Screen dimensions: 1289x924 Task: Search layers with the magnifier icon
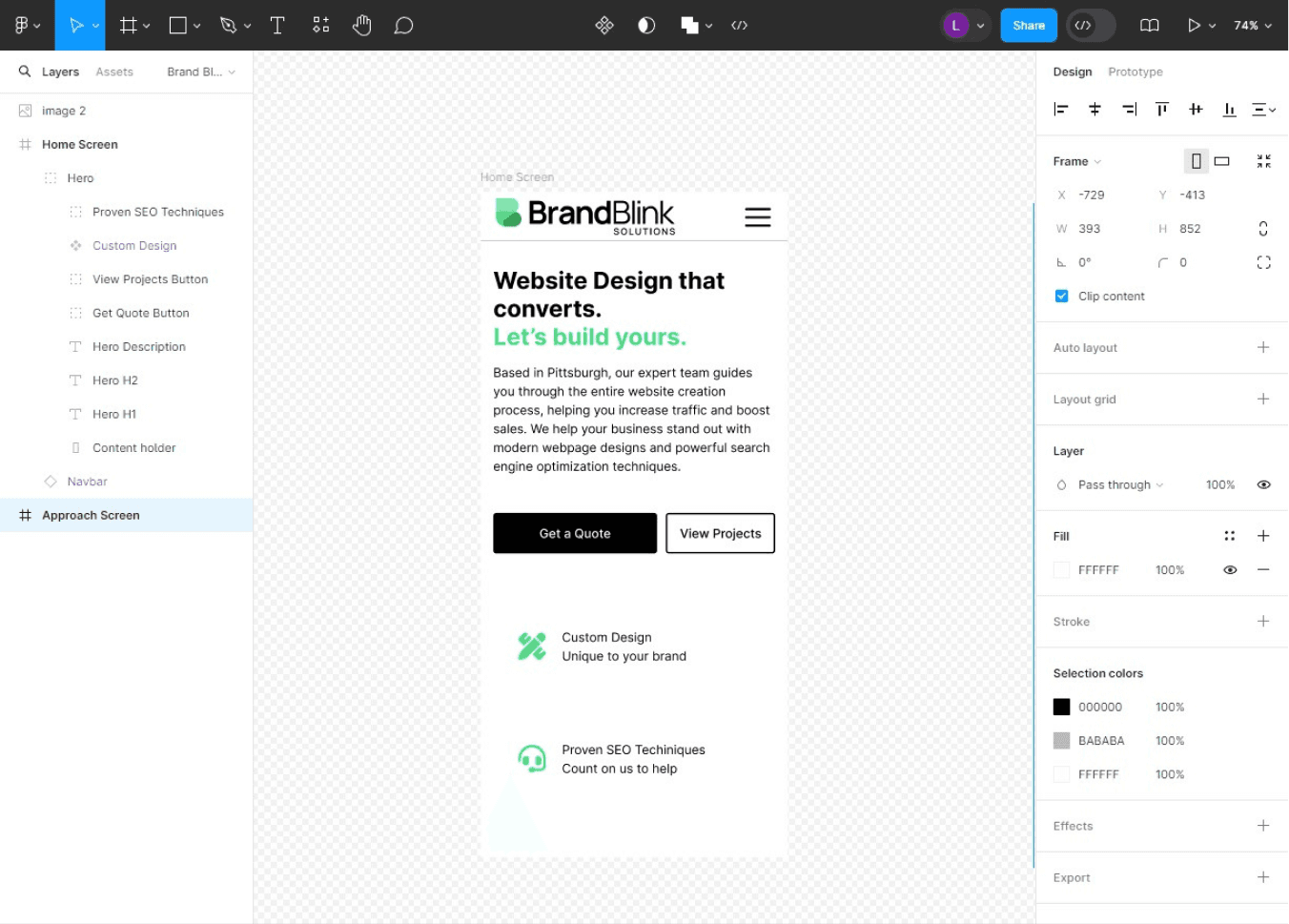point(25,72)
